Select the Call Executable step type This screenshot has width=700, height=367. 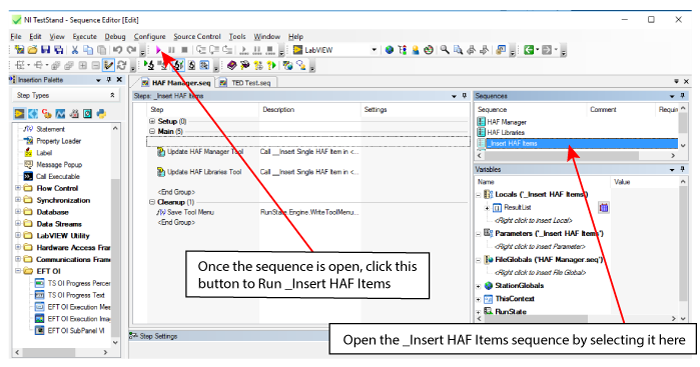(52, 176)
